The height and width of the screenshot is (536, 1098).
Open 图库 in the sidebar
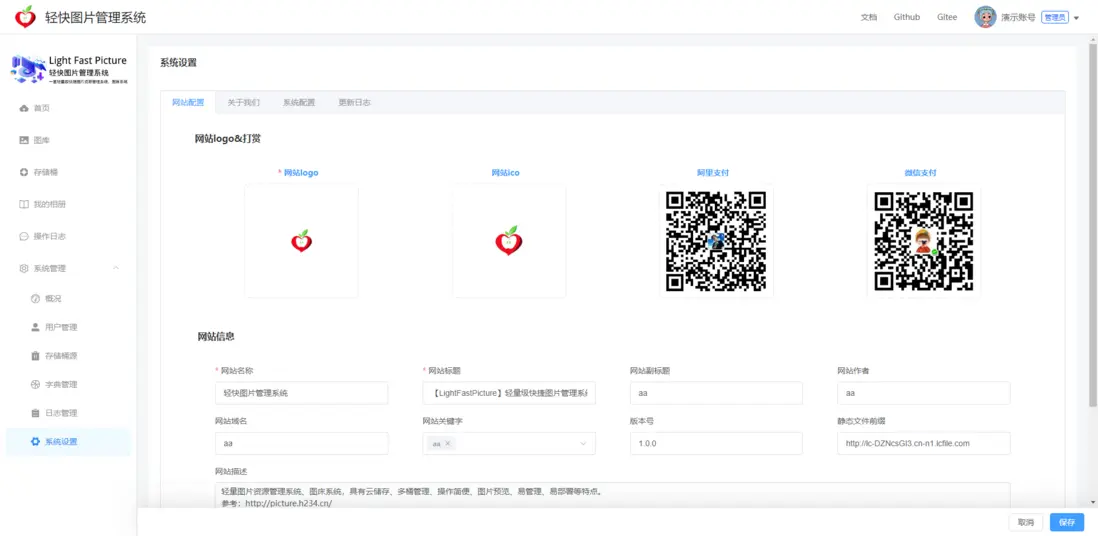42,140
